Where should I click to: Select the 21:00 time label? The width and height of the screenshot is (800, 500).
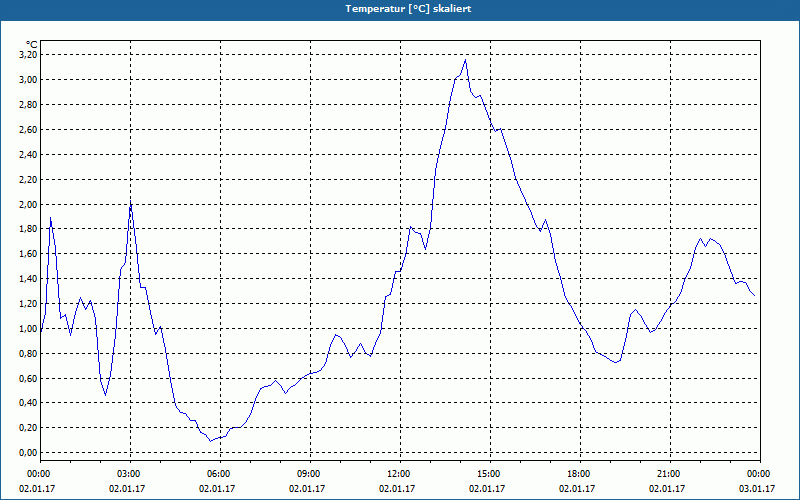coord(667,474)
